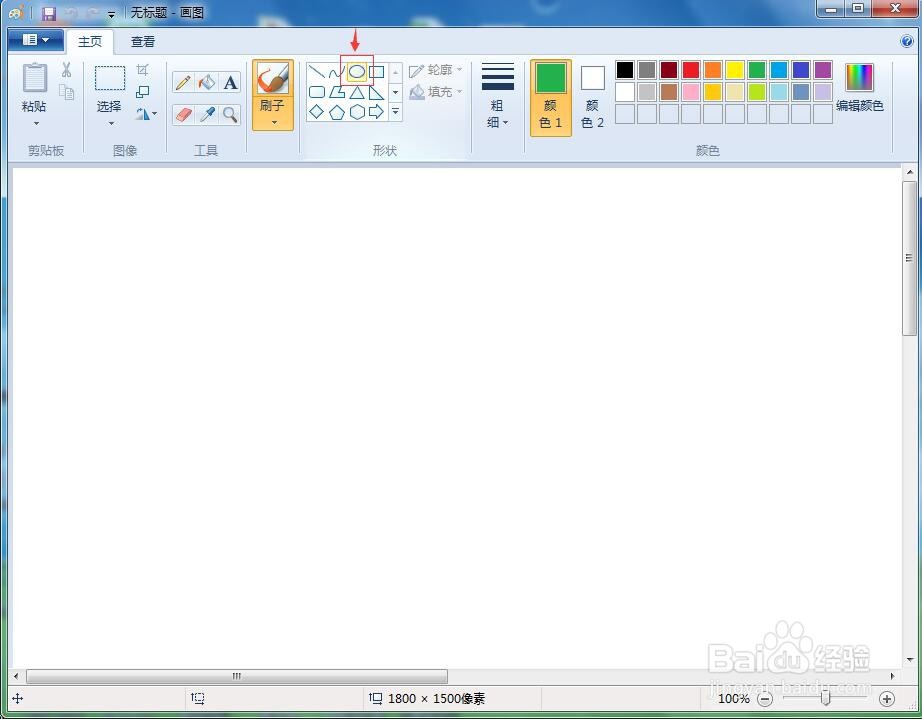Open the 粗细 line size dropdown
The height and width of the screenshot is (719, 922).
point(497,96)
